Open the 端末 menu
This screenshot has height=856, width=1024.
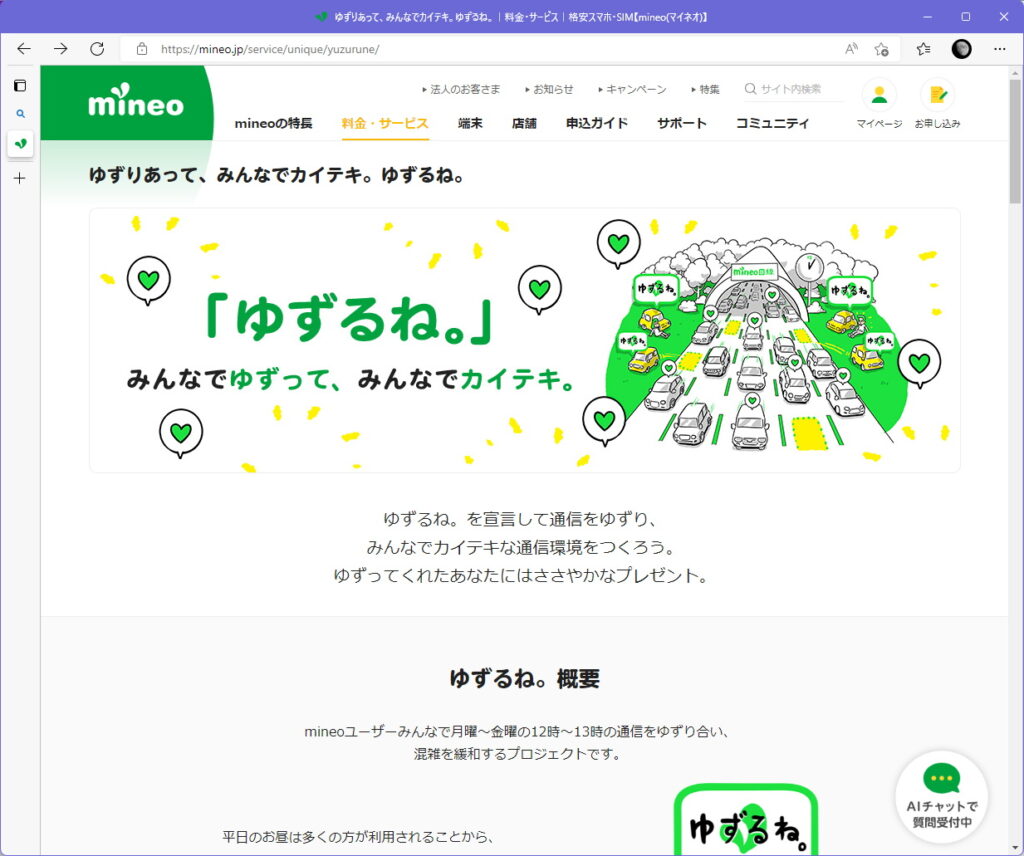tap(470, 123)
